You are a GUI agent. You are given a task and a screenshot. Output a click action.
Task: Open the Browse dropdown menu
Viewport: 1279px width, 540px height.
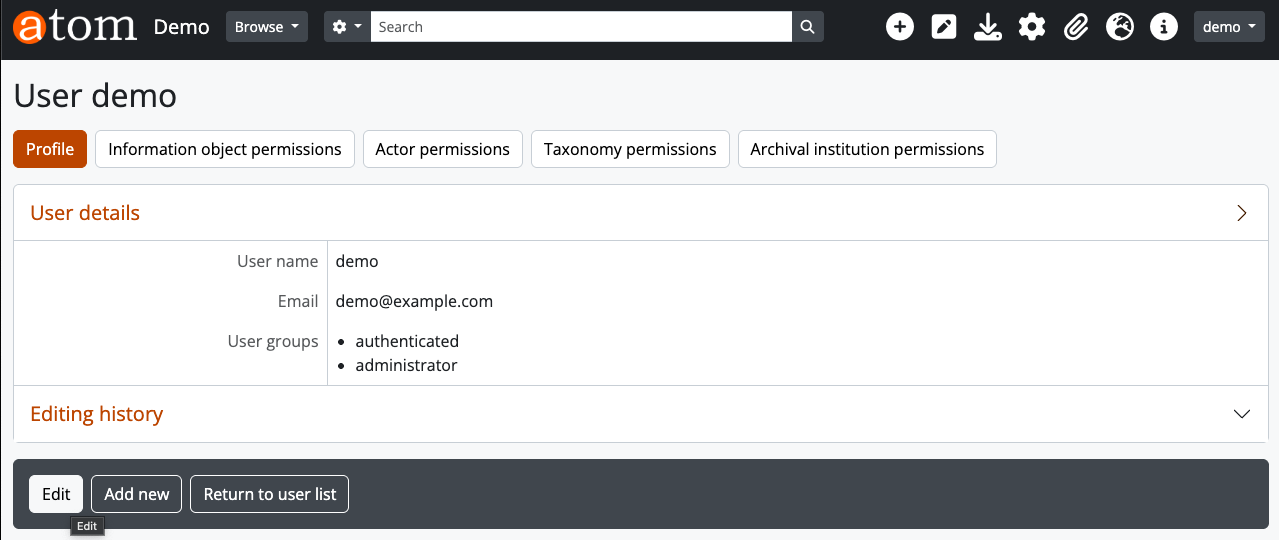(267, 27)
